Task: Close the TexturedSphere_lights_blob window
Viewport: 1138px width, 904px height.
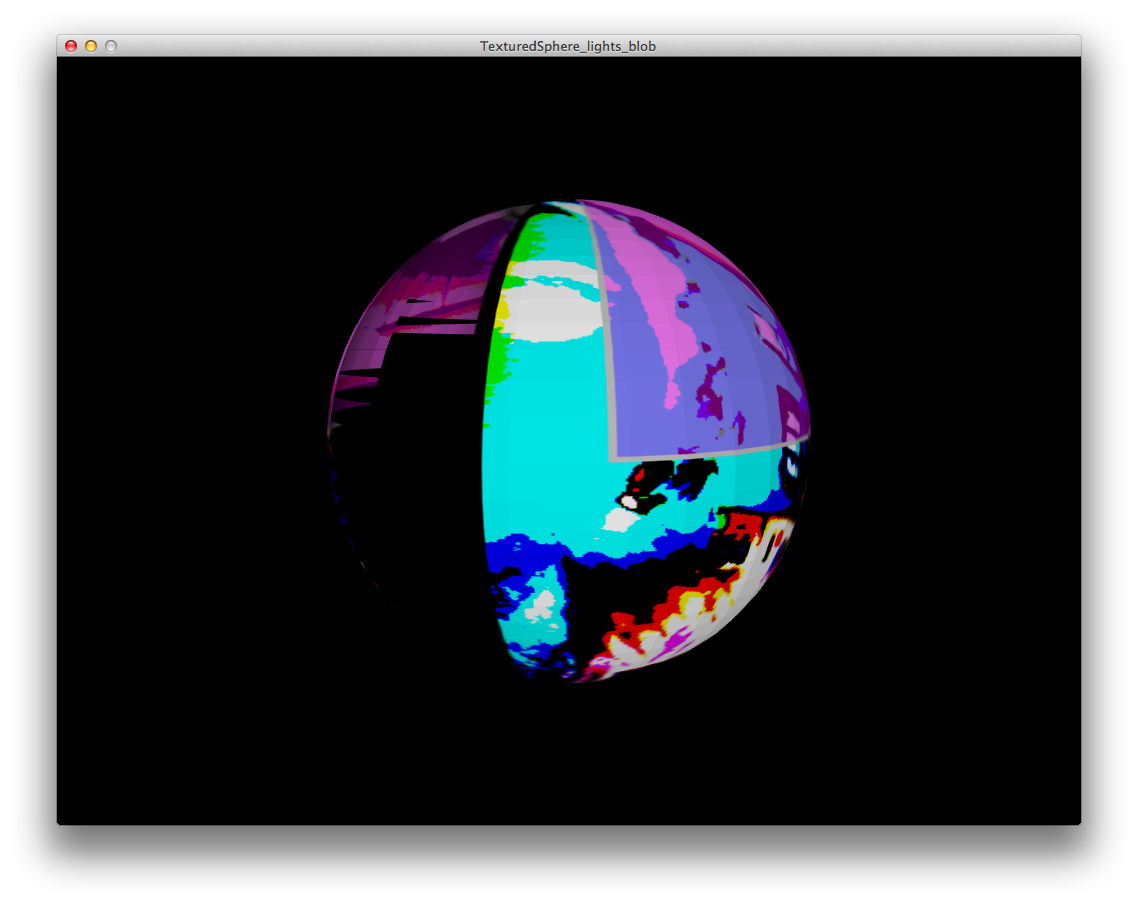Action: point(71,46)
